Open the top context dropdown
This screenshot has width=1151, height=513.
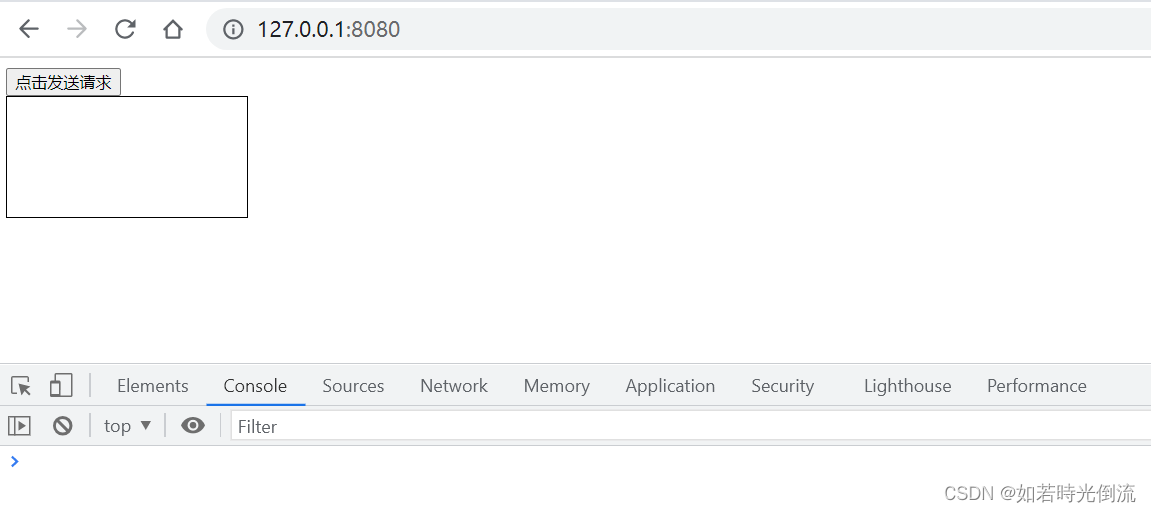[127, 426]
